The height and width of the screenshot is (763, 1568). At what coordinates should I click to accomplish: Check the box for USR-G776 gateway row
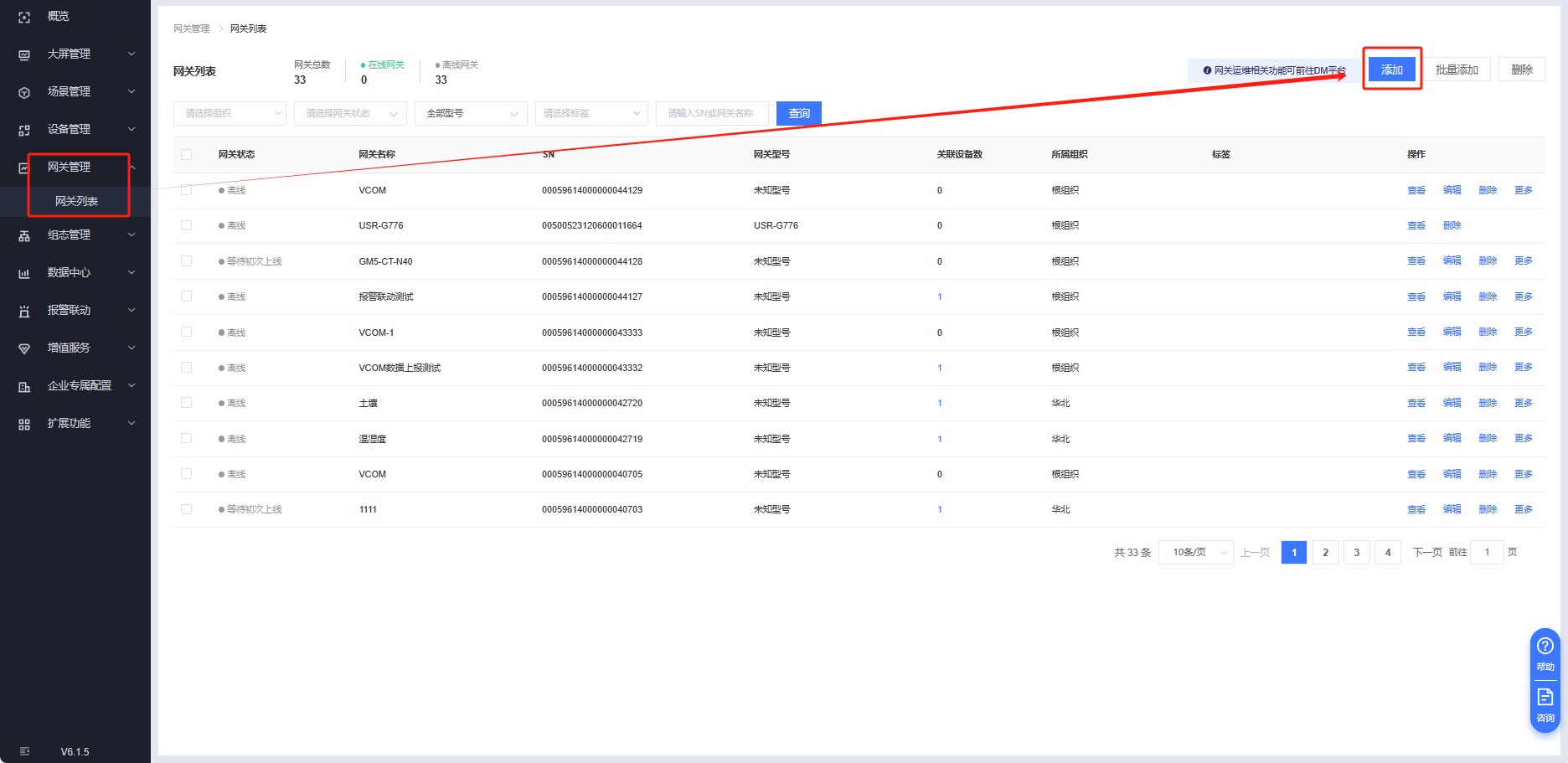pyautogui.click(x=186, y=225)
